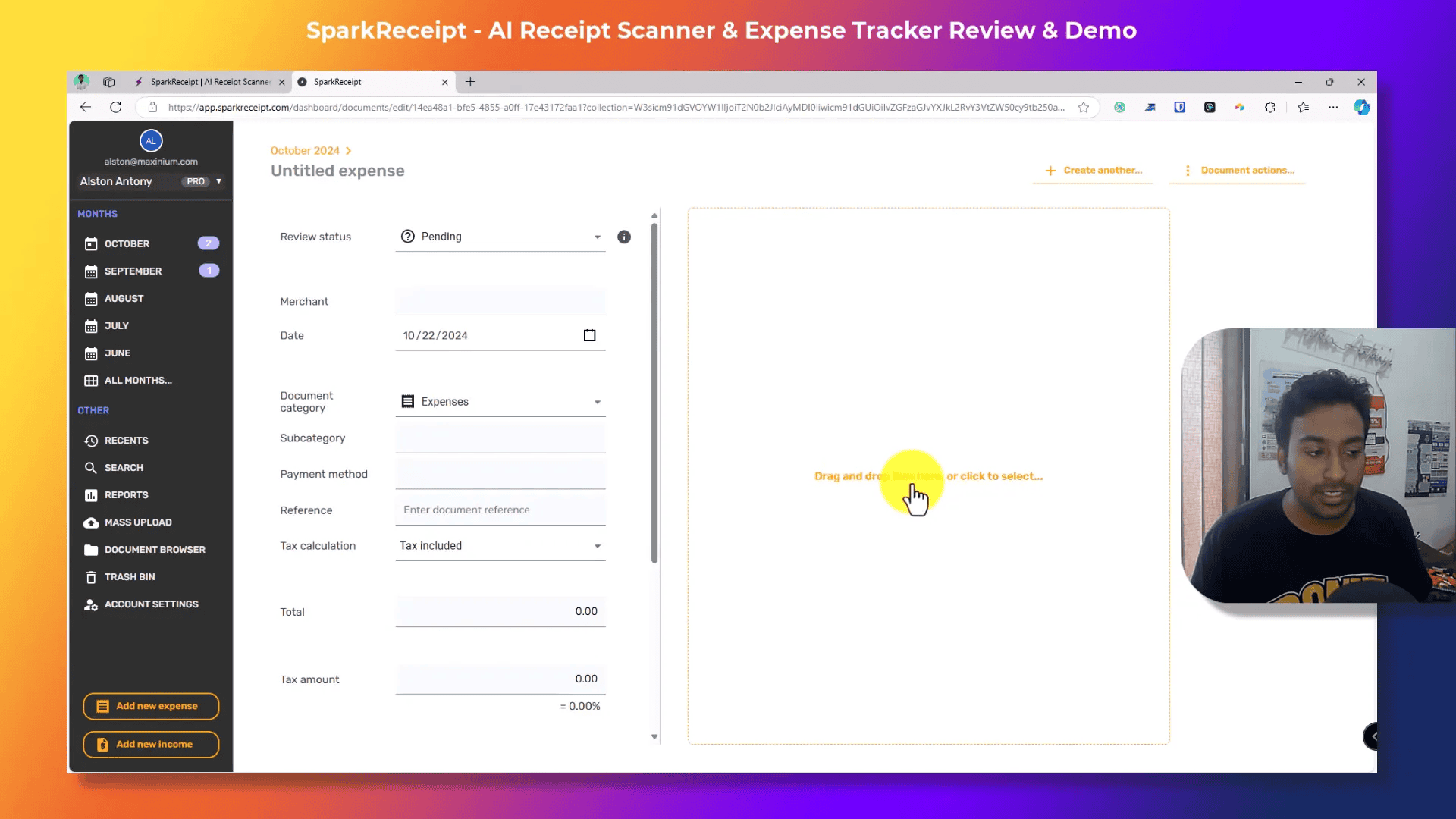
Task: Reload the page with refresh icon
Action: tap(115, 107)
